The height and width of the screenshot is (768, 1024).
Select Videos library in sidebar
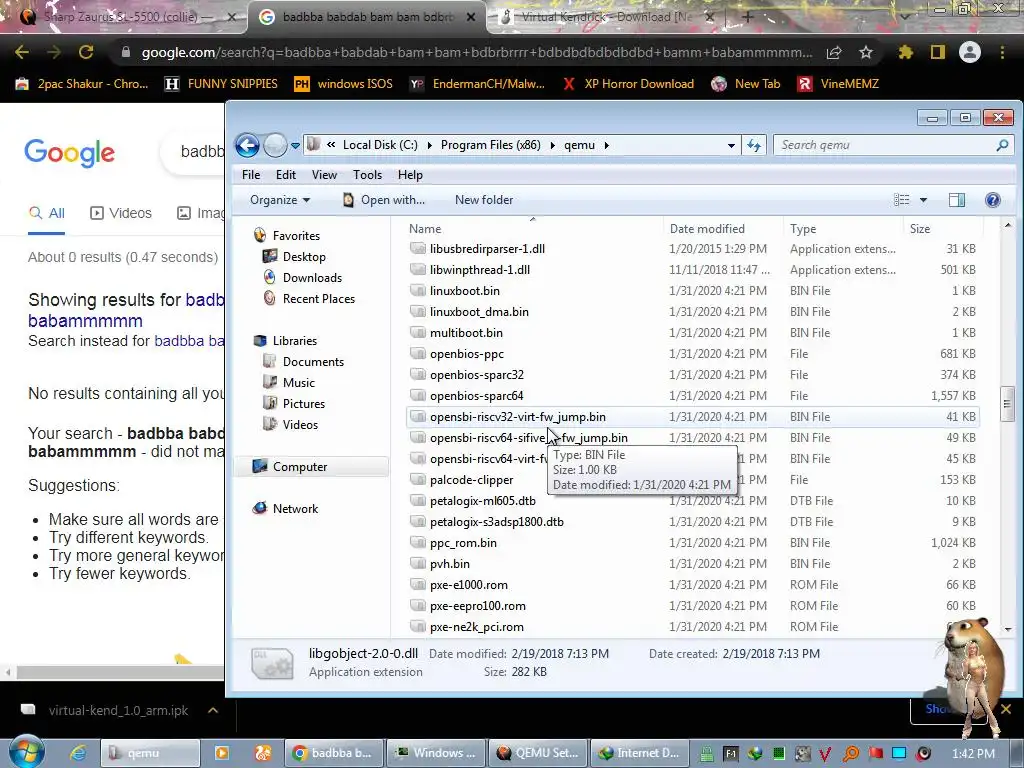coord(300,424)
